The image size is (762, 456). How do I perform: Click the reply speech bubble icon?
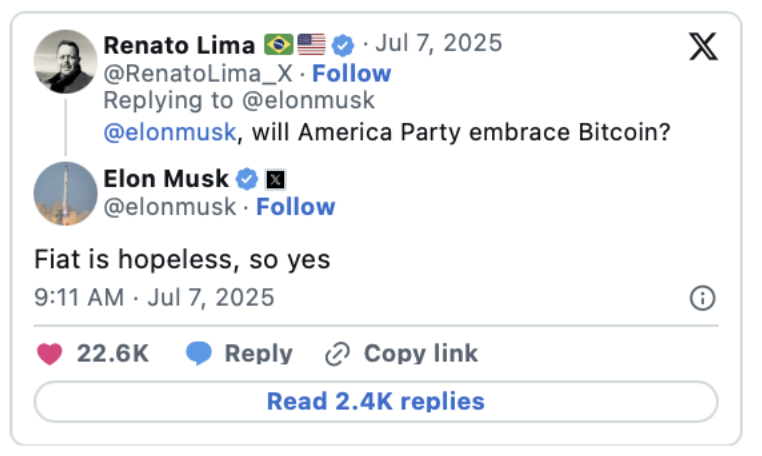click(x=199, y=354)
